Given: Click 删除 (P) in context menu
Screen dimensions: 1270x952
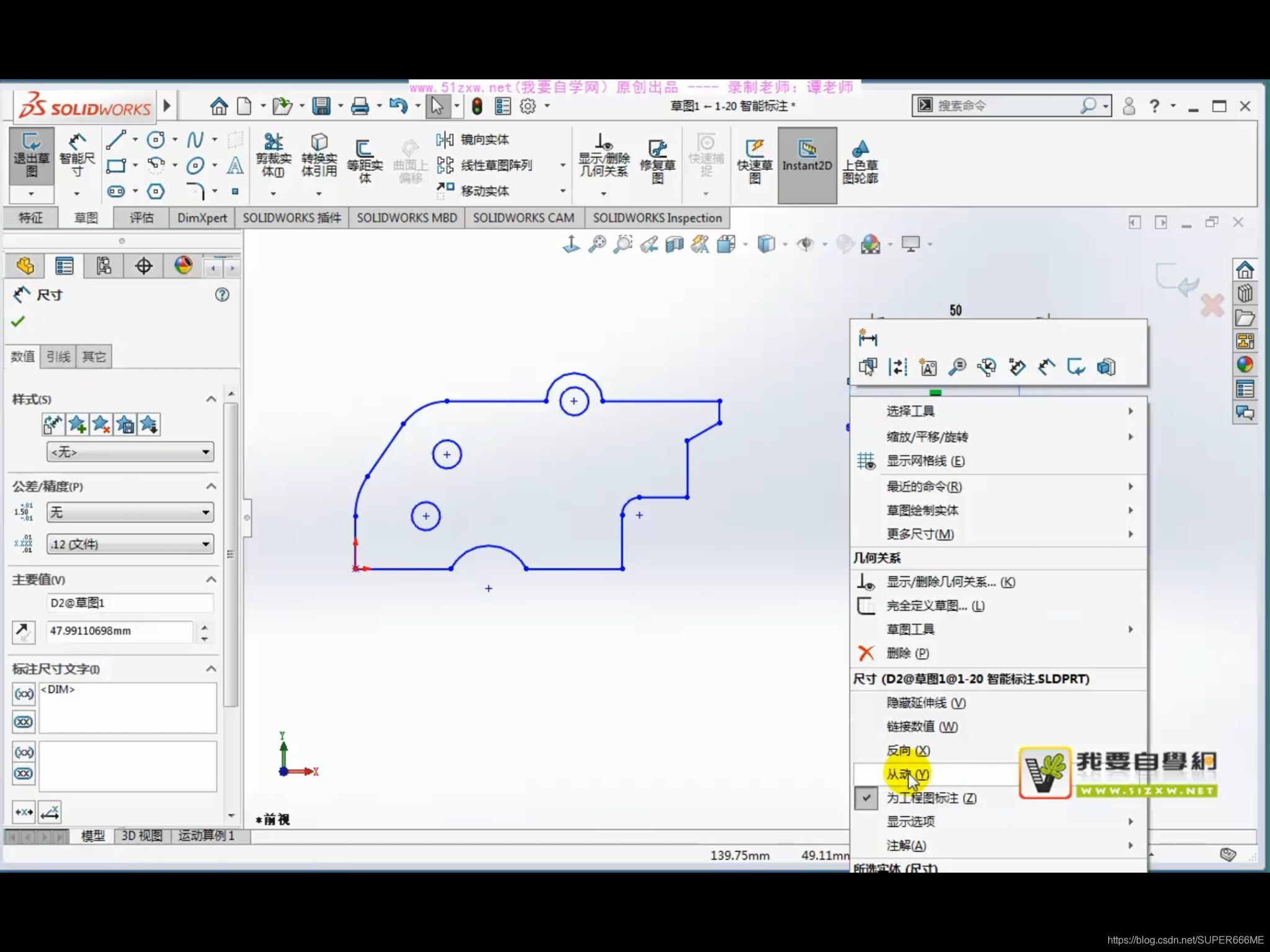Looking at the screenshot, I should (x=997, y=653).
